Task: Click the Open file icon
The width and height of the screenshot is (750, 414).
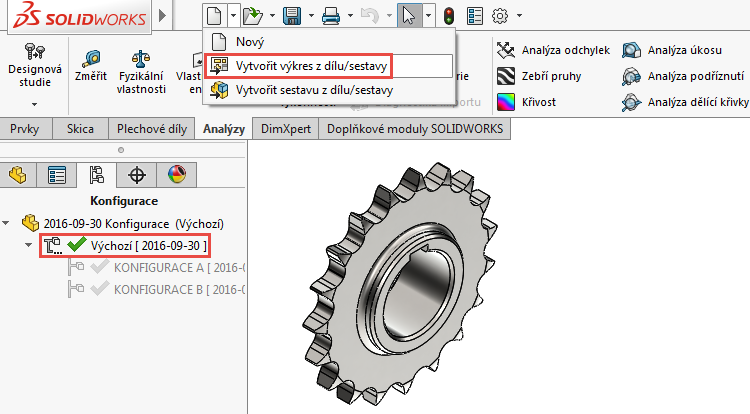Action: click(x=253, y=16)
